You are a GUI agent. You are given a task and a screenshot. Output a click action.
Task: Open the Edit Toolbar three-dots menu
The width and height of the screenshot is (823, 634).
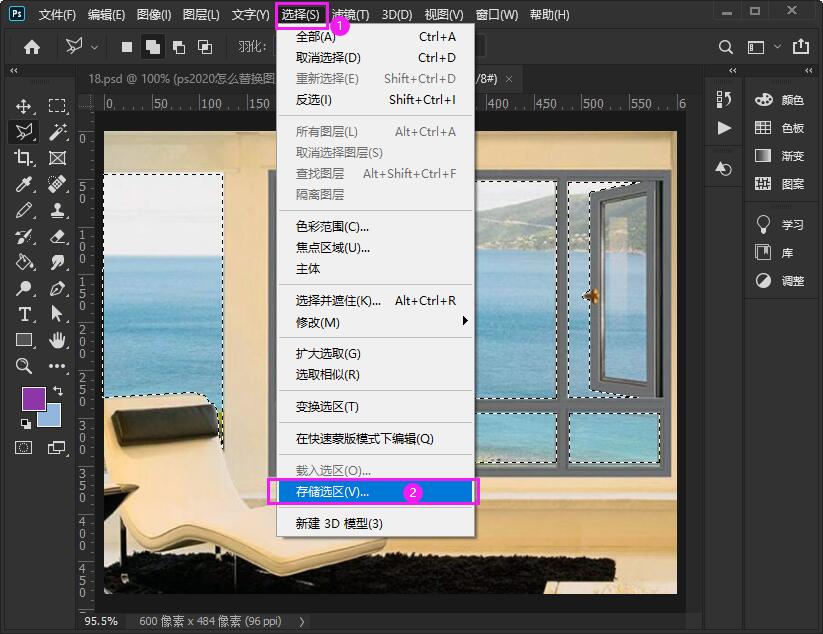click(x=57, y=366)
